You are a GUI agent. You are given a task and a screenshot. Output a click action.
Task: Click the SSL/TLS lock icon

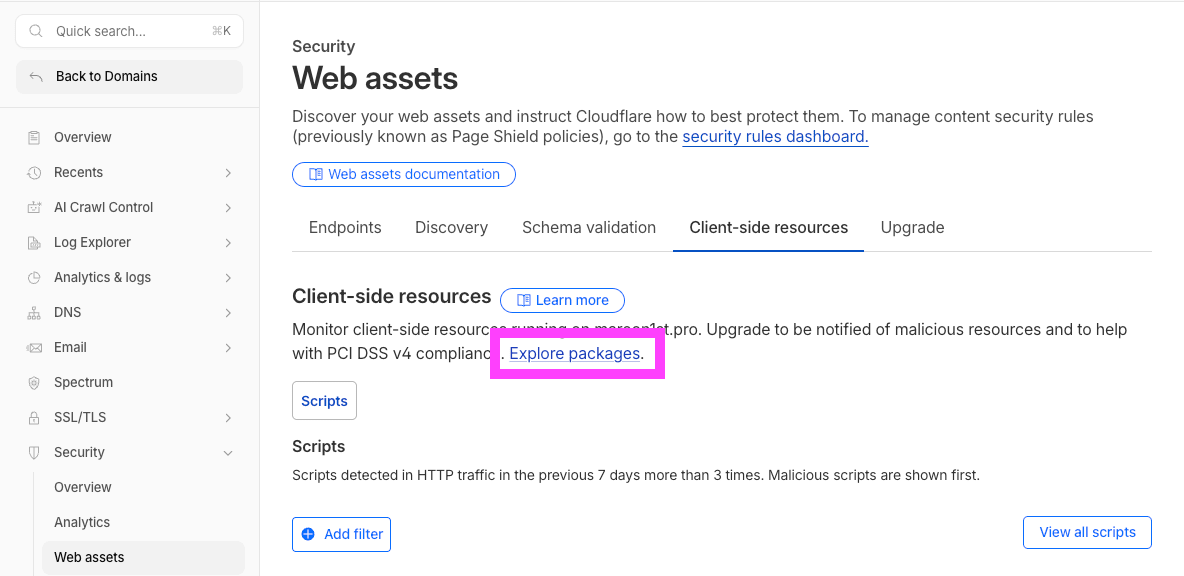tap(35, 417)
